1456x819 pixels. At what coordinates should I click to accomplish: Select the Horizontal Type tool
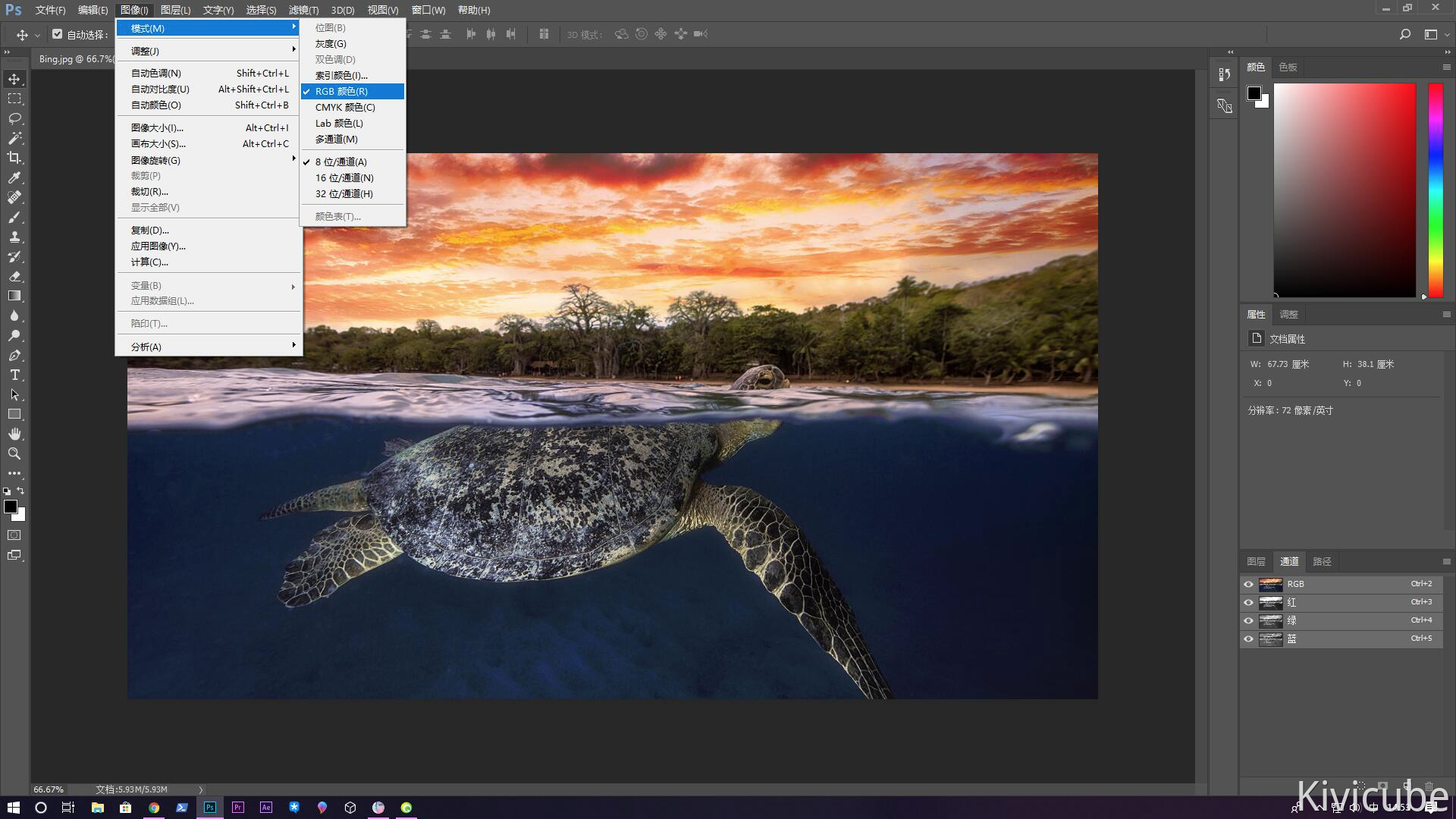click(14, 375)
